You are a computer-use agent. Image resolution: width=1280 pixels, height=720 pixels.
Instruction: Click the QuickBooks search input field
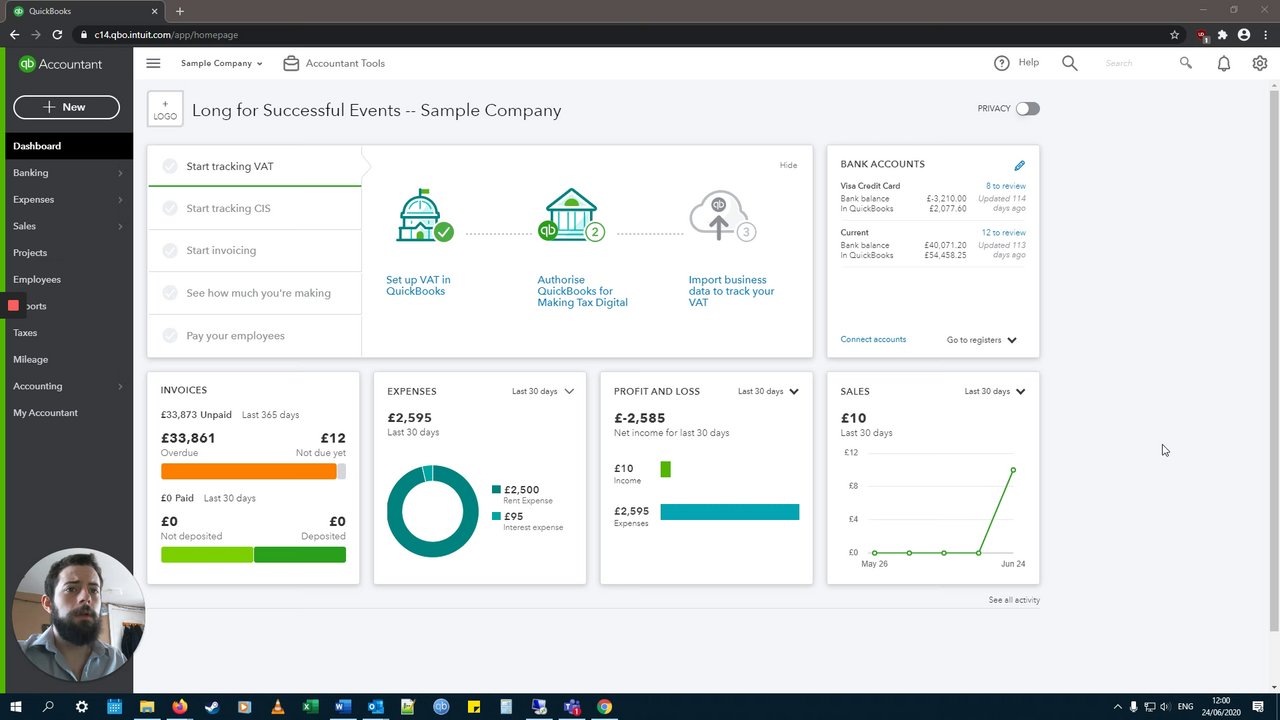1140,63
